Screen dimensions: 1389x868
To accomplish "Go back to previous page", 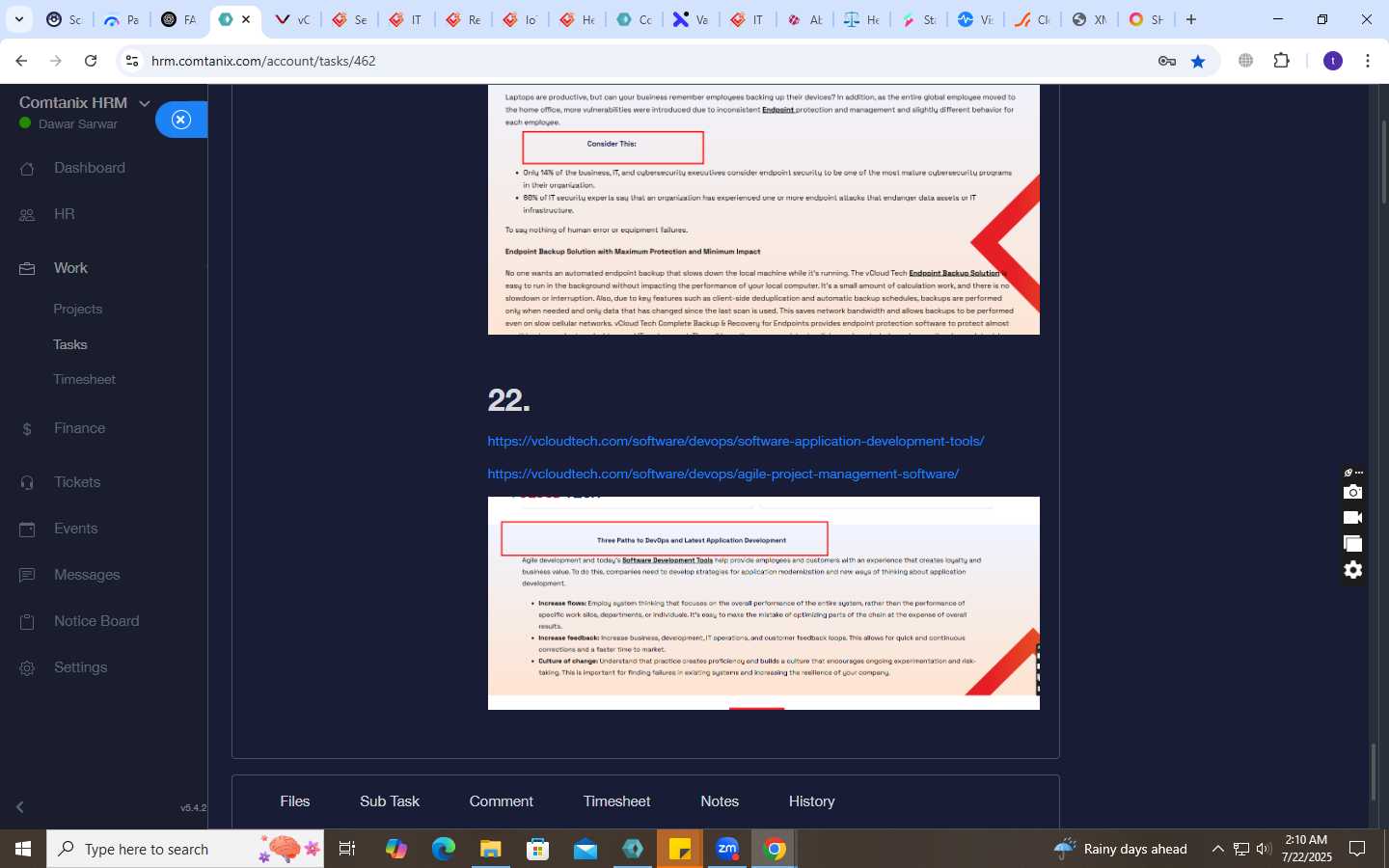I will (21, 61).
